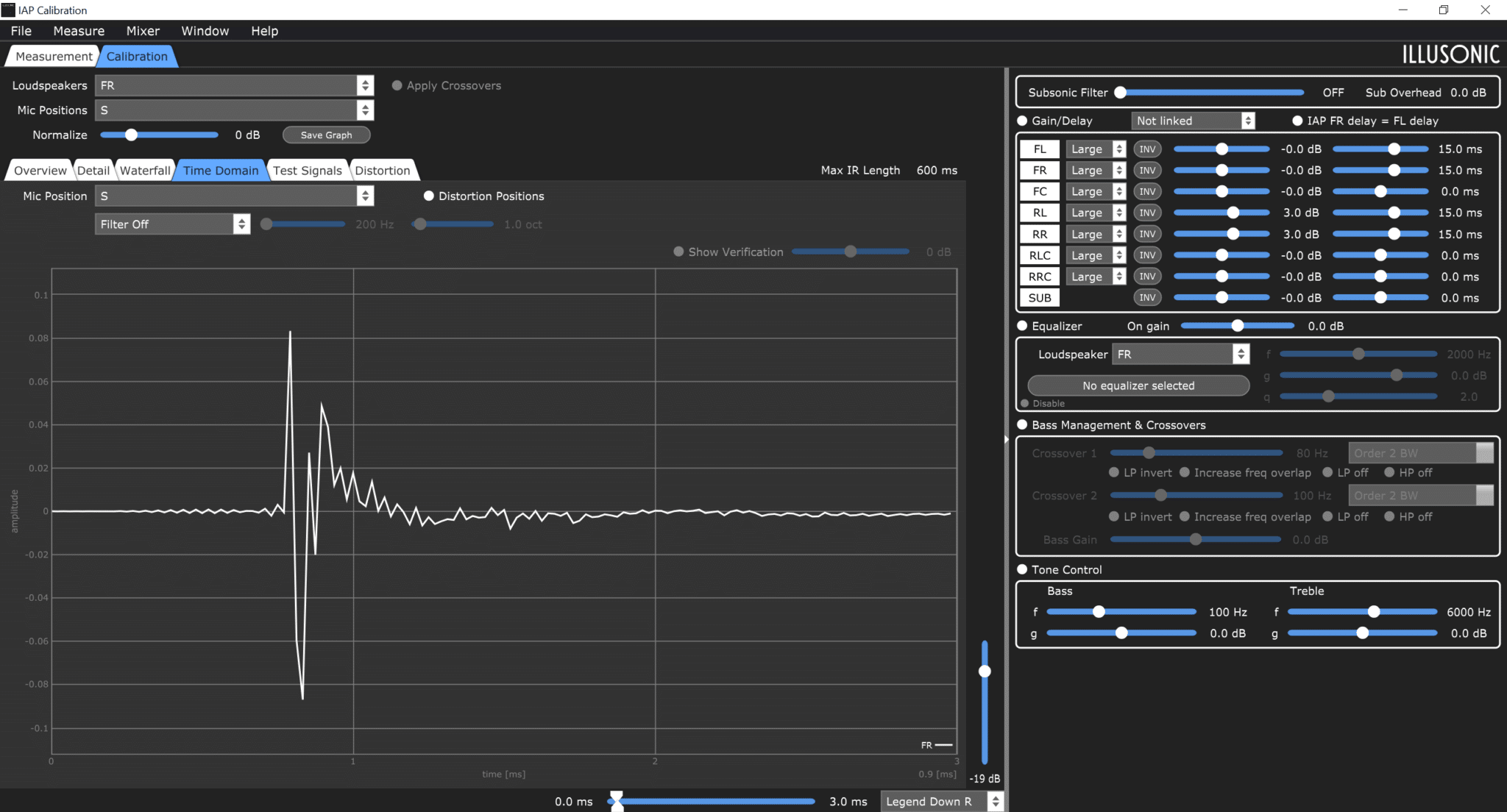Open the Distortion tab
Viewport: 1507px width, 812px height.
383,171
